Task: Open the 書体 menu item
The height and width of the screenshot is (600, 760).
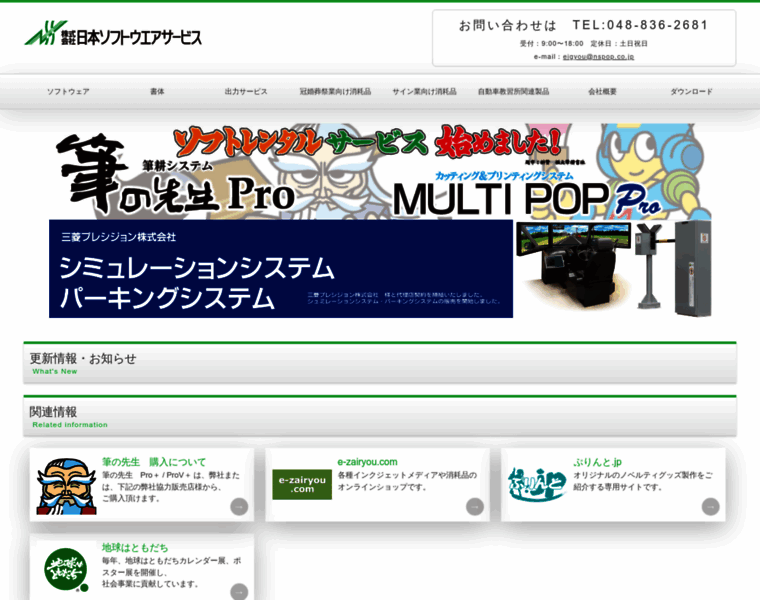Action: click(157, 92)
